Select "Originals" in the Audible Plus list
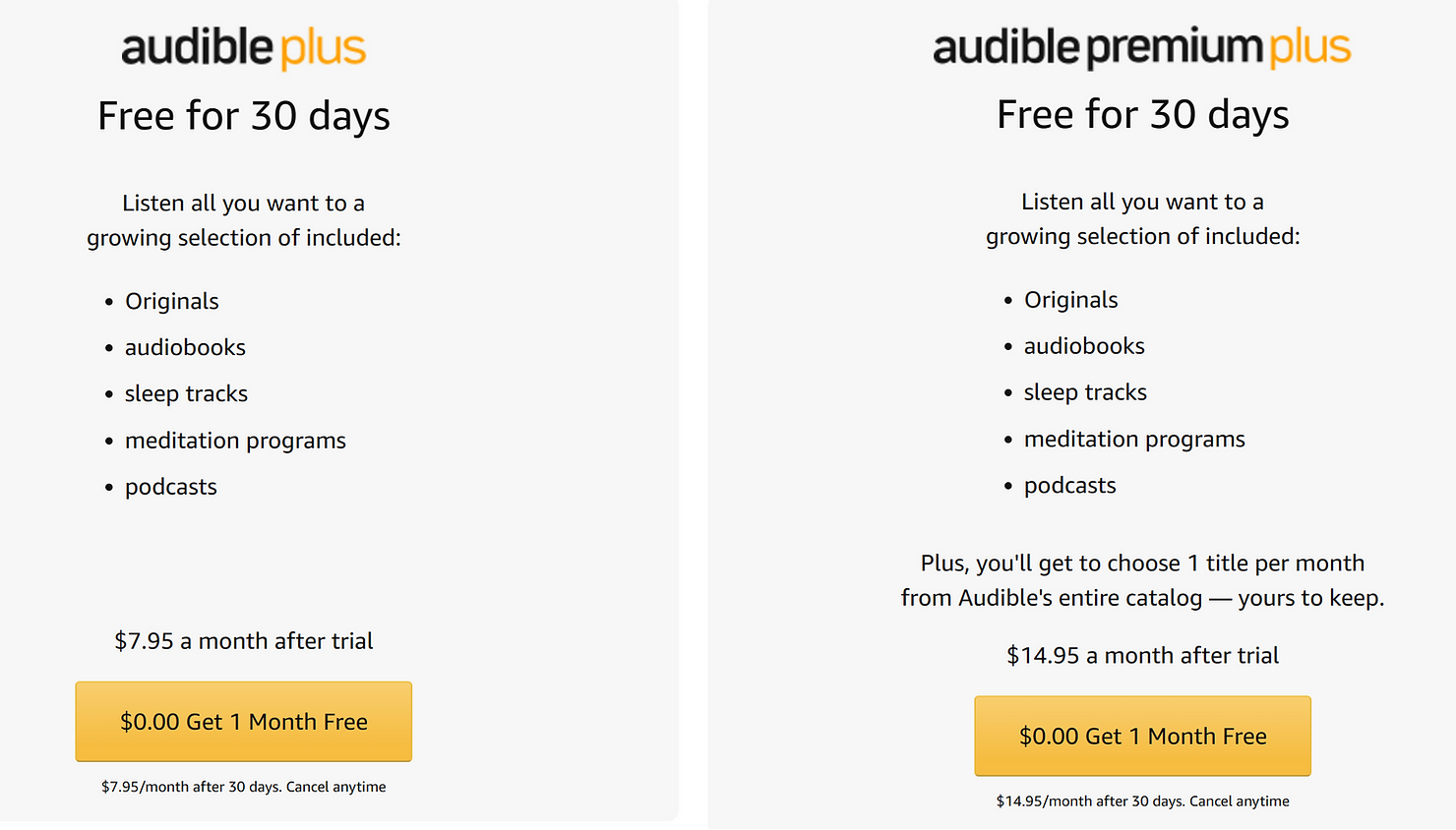 click(x=172, y=301)
